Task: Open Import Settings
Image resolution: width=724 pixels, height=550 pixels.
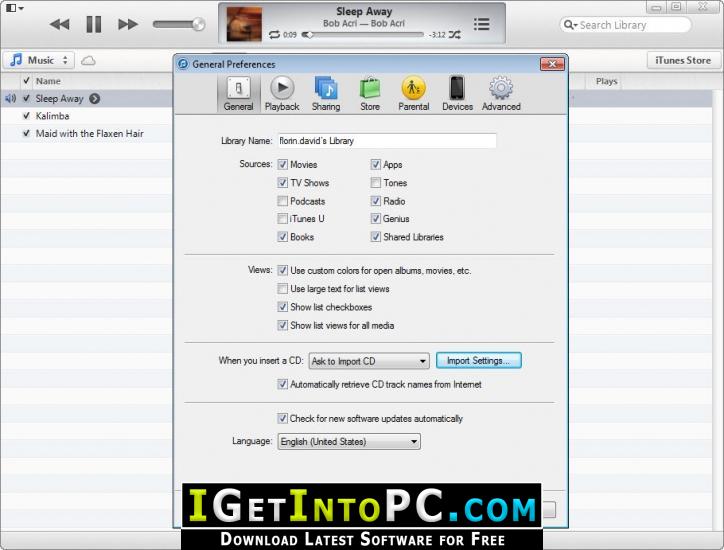Action: click(x=478, y=361)
